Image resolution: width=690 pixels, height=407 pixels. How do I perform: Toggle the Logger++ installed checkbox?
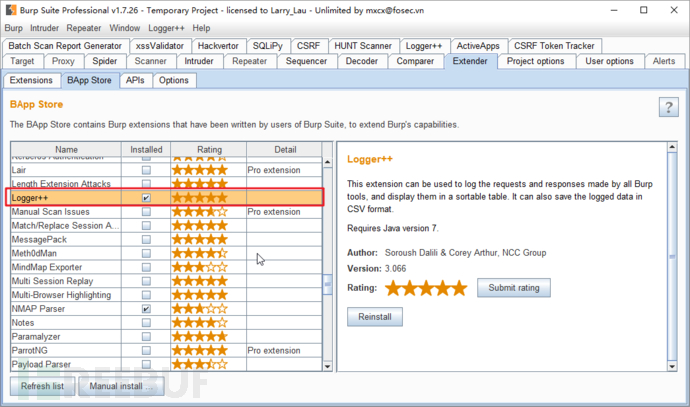pos(146,198)
